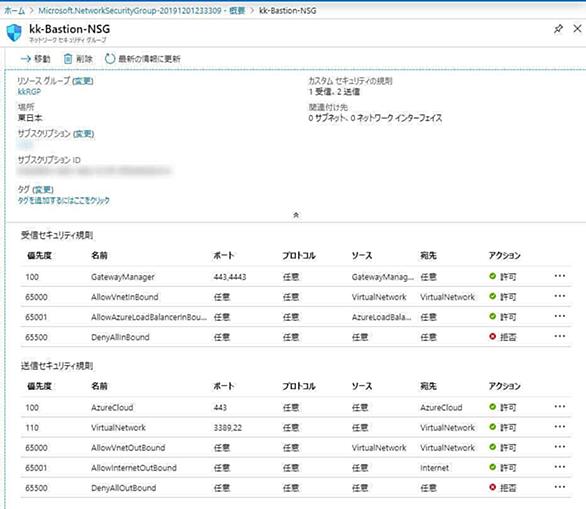Click the network security group shield icon

click(14, 33)
